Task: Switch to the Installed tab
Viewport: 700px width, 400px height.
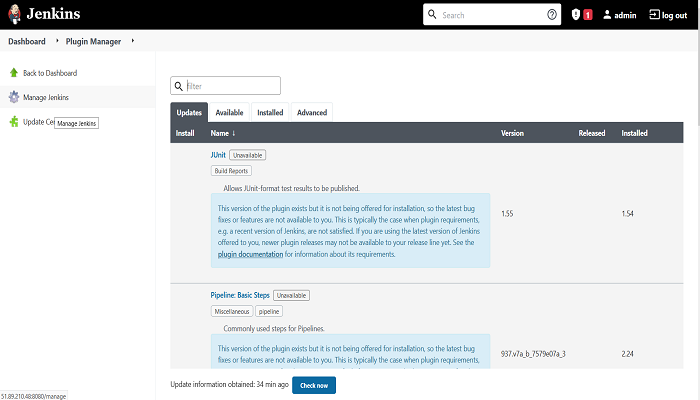Action: click(270, 112)
